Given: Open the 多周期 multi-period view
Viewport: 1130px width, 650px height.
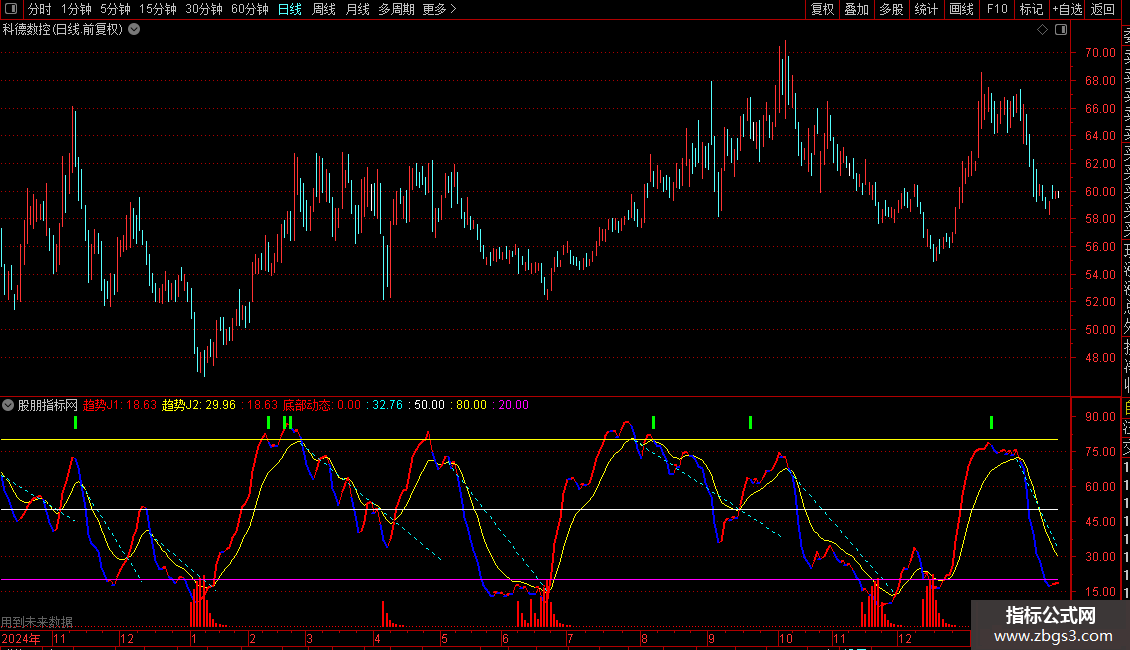Looking at the screenshot, I should 397,9.
